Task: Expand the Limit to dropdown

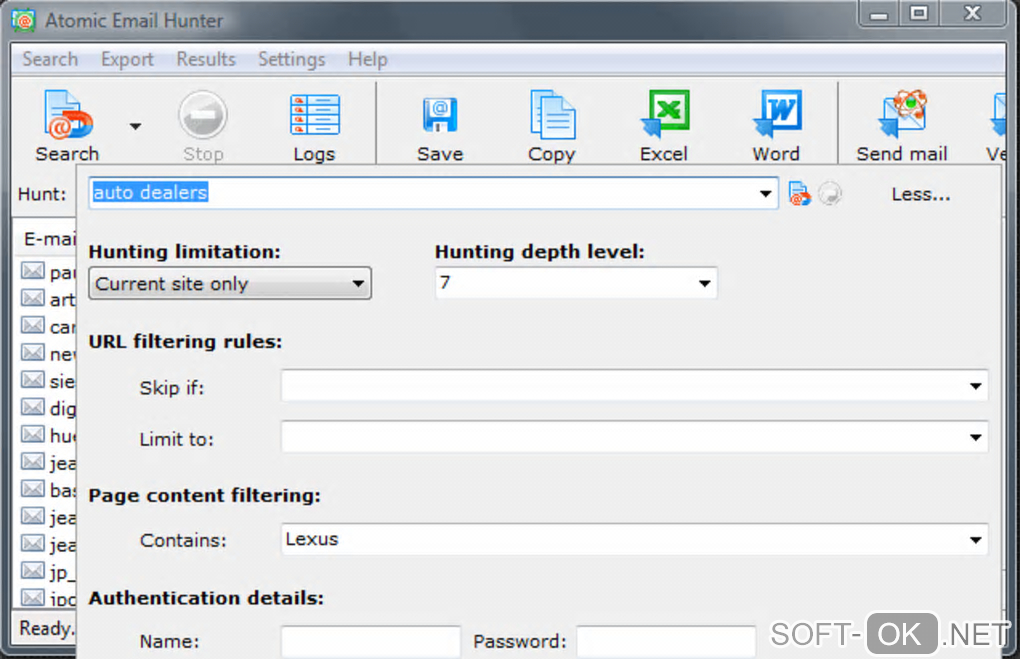Action: point(975,437)
